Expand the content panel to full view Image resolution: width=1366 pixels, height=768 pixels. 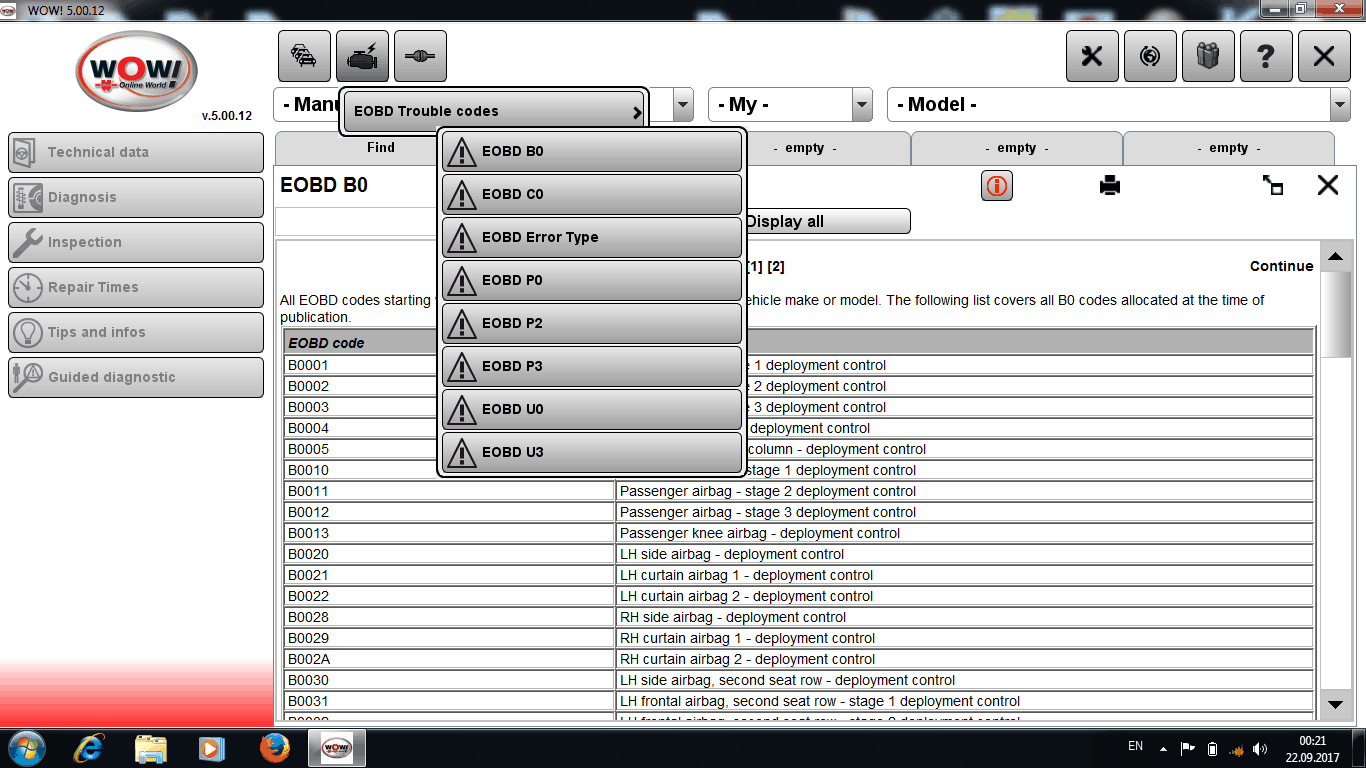point(1272,185)
